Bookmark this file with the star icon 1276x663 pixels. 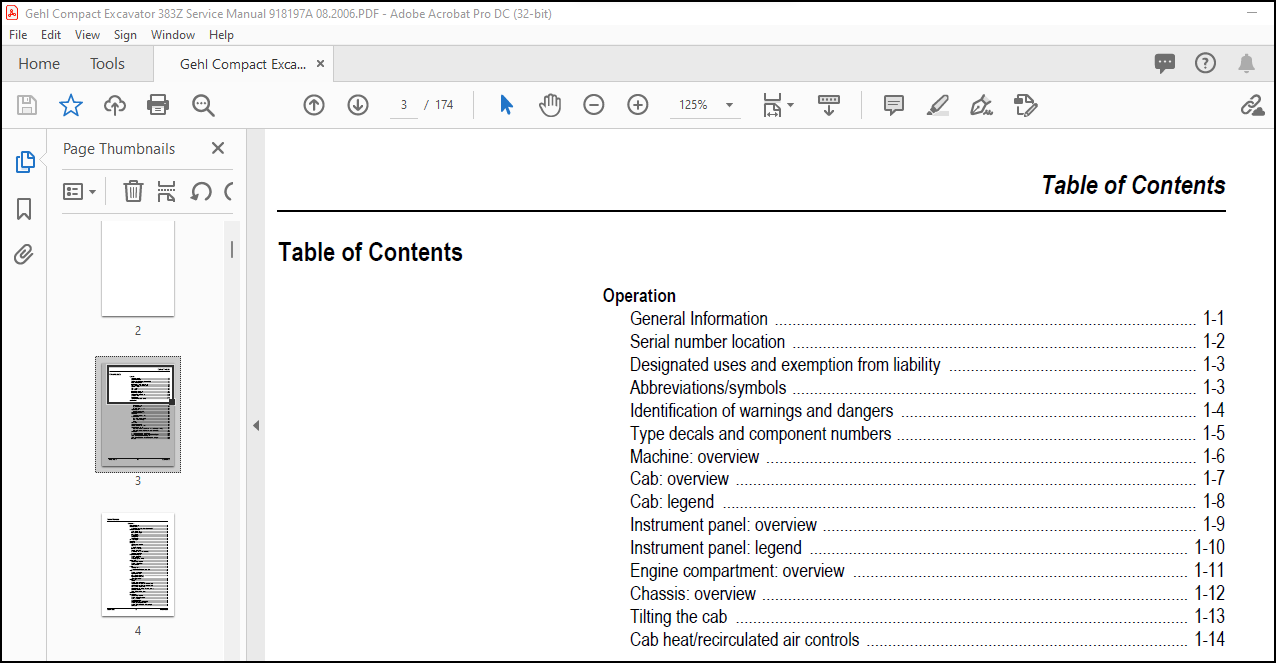(x=71, y=105)
